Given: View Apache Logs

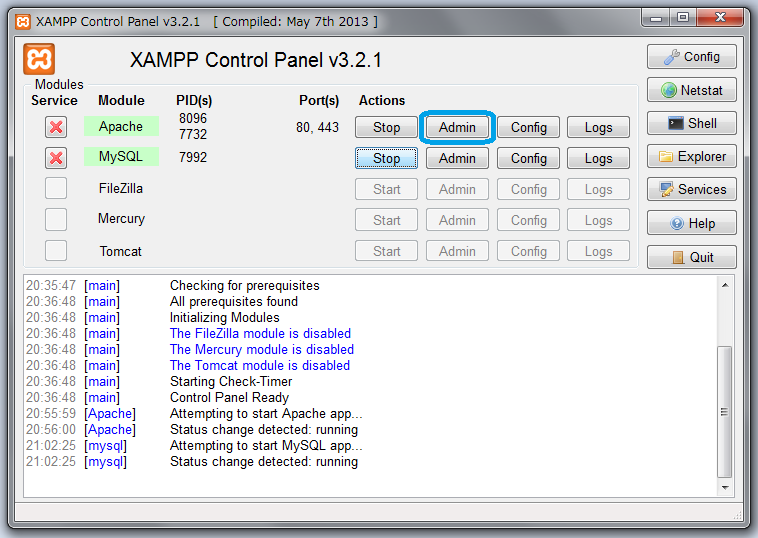Looking at the screenshot, I should [598, 127].
